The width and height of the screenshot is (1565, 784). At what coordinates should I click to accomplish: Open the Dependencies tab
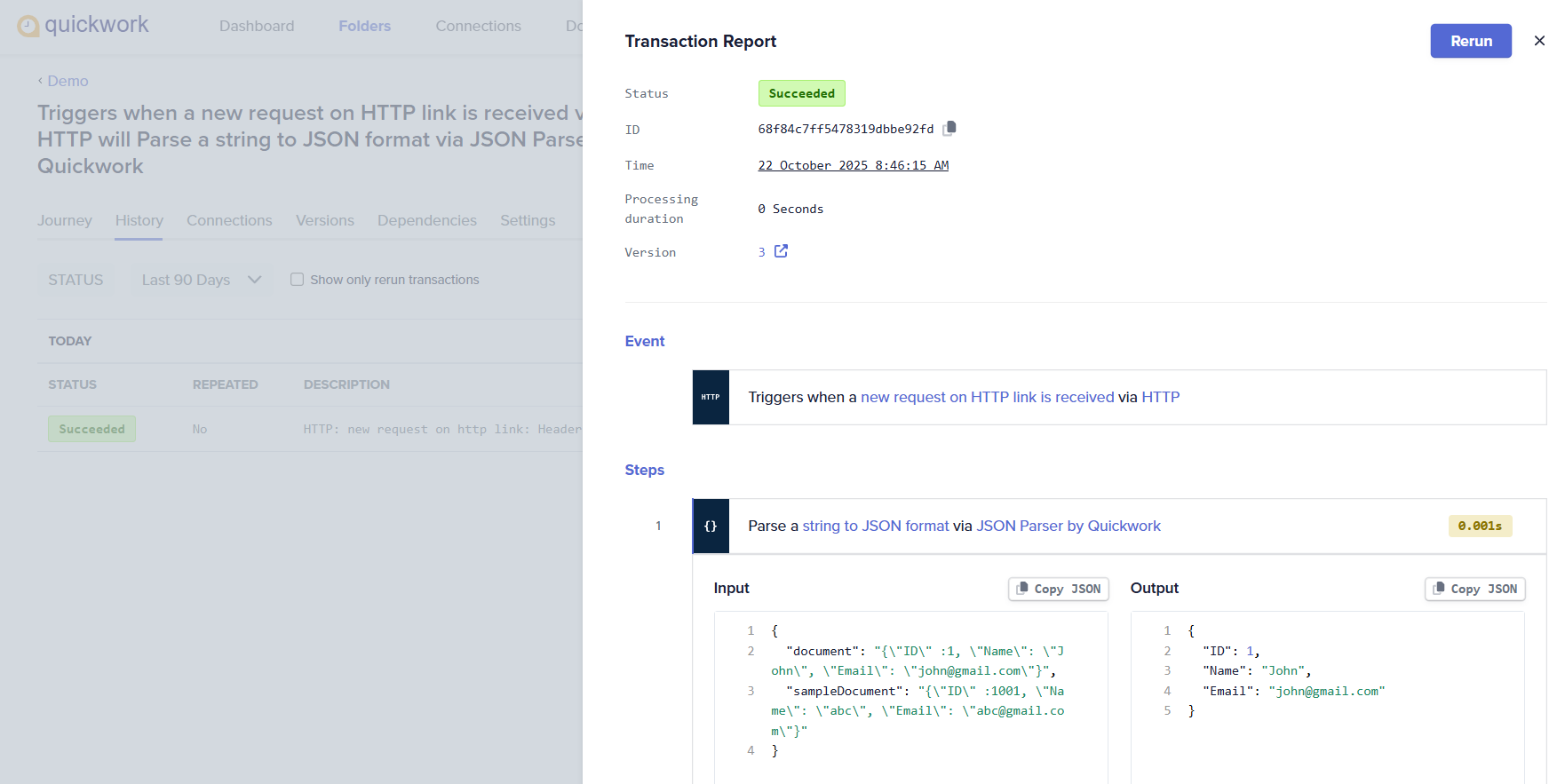[427, 220]
